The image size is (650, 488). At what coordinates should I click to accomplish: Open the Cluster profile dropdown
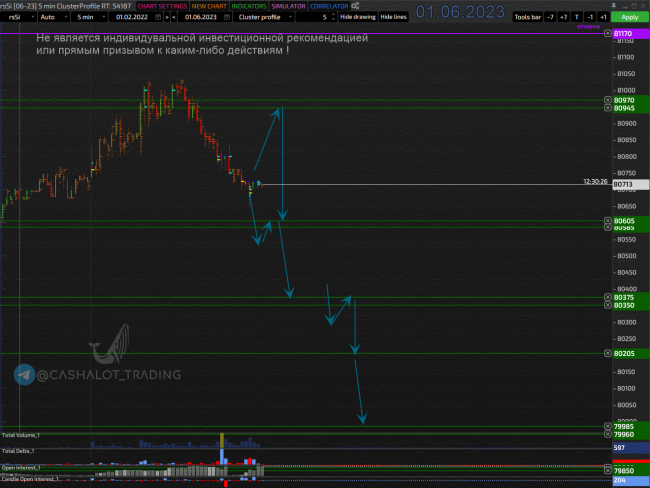[x=264, y=17]
